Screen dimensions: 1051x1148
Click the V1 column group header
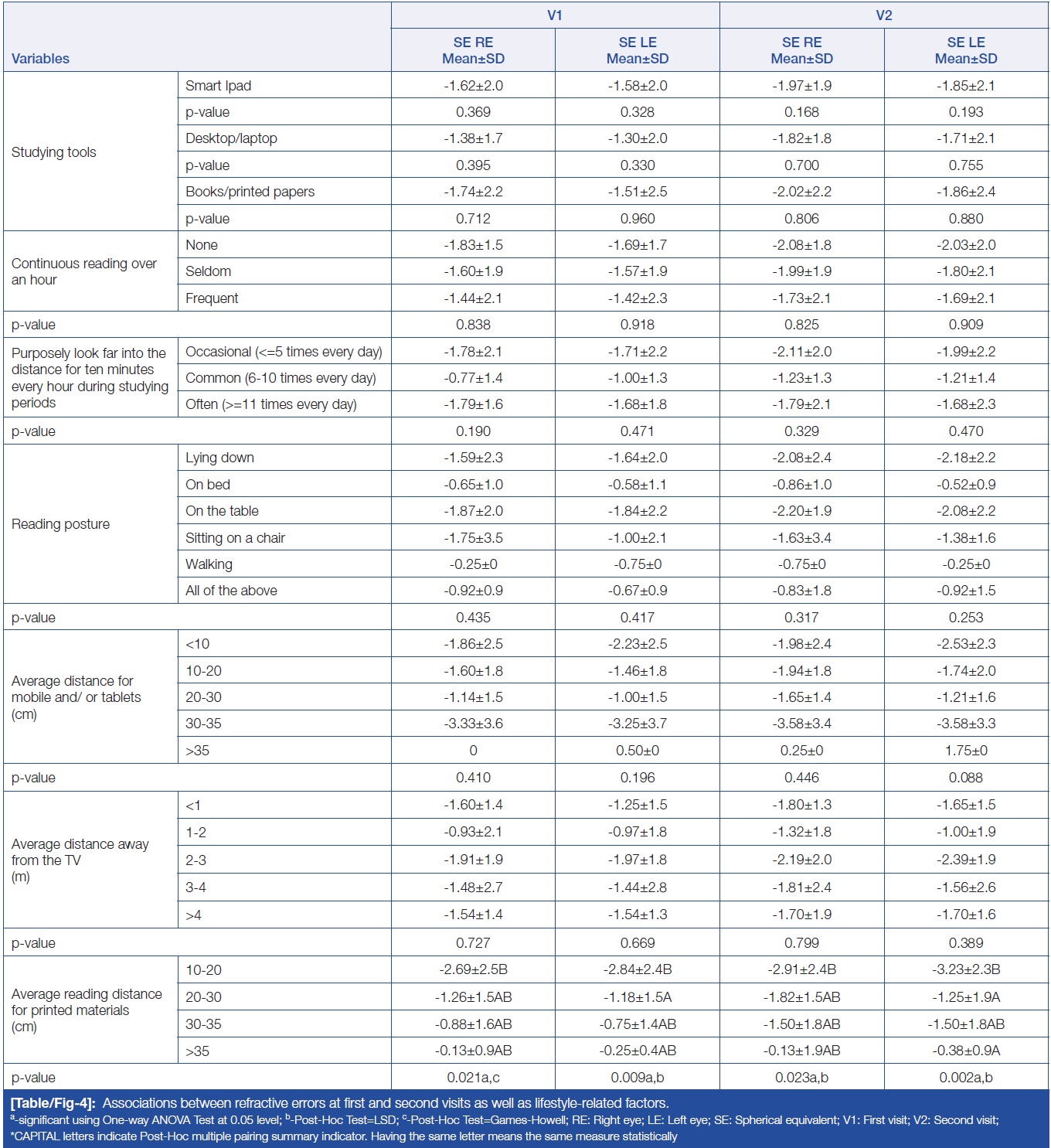click(554, 15)
